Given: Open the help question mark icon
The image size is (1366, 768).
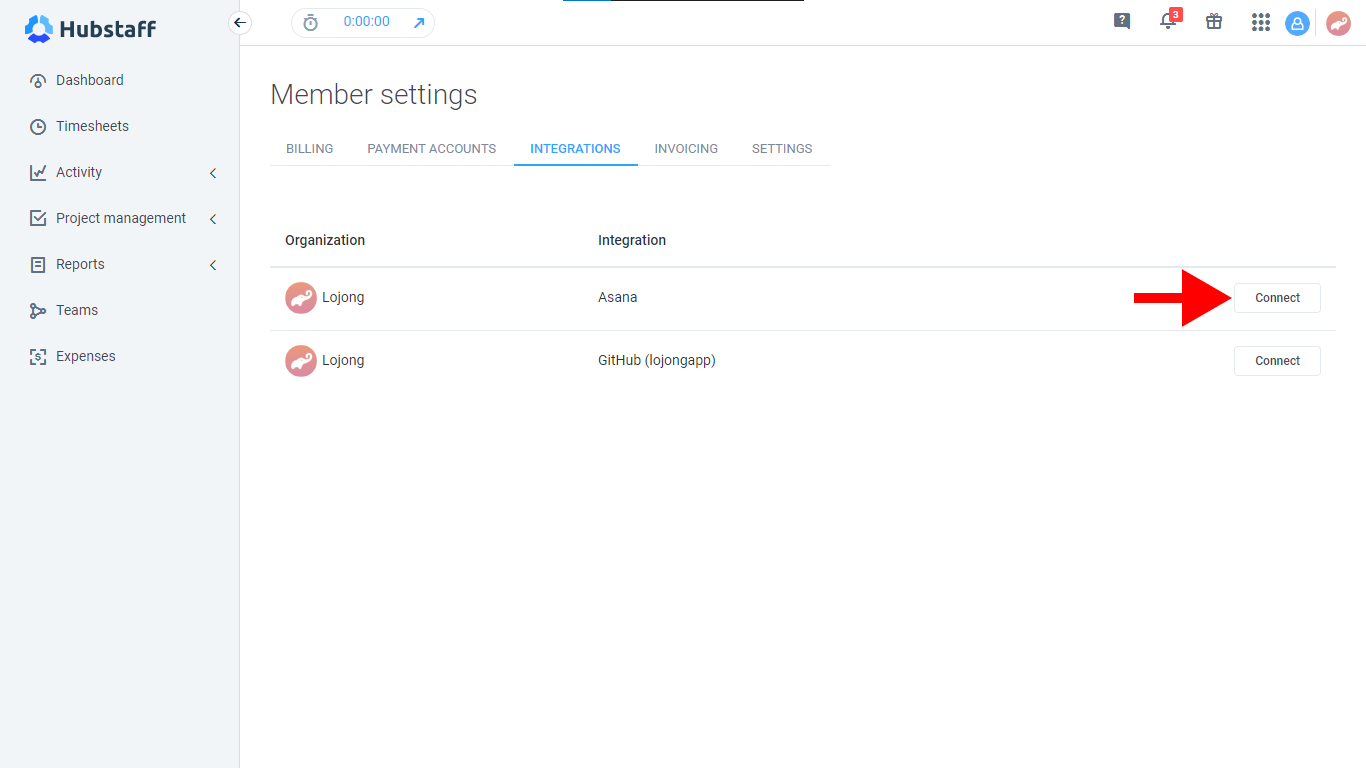Looking at the screenshot, I should 1122,21.
